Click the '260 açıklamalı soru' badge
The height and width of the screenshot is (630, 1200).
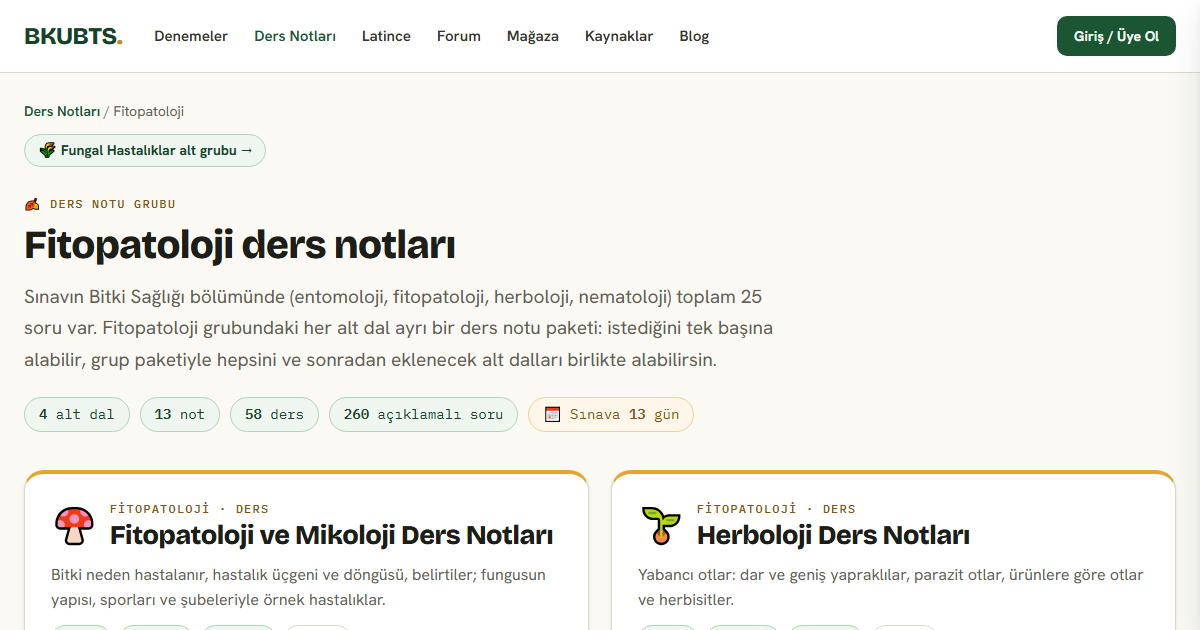(423, 415)
